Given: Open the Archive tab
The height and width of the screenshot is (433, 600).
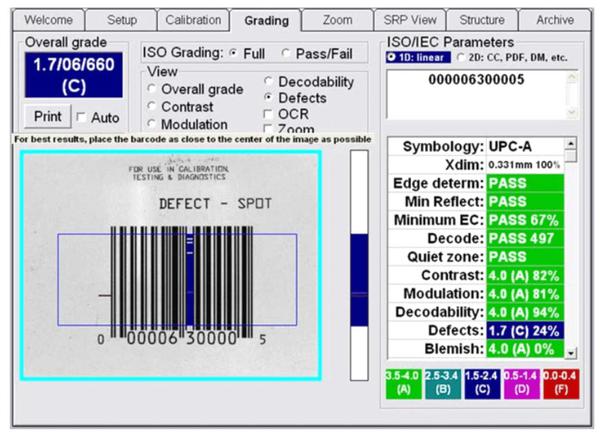Looking at the screenshot, I should pos(555,20).
